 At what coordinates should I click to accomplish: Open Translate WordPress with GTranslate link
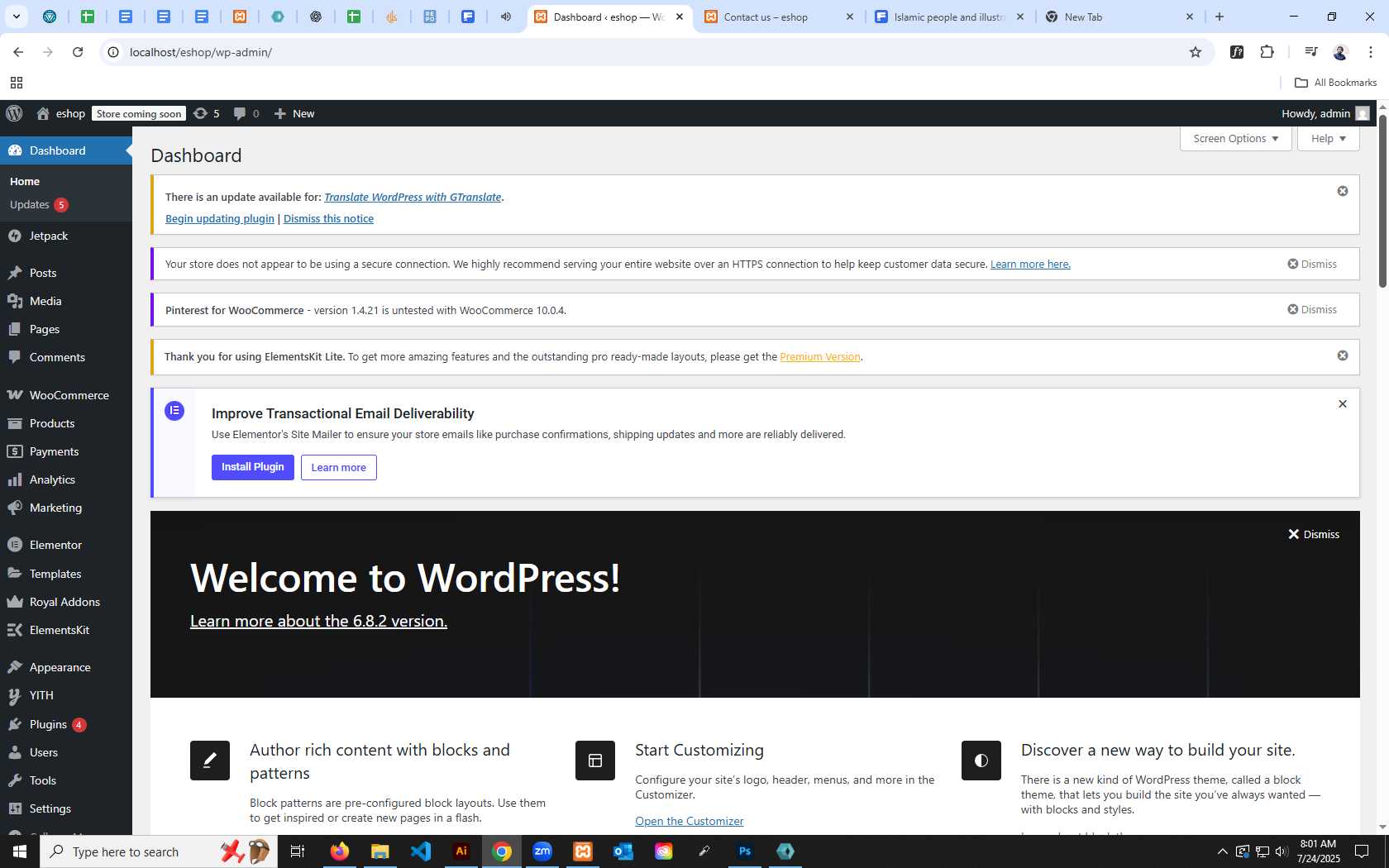(x=413, y=197)
